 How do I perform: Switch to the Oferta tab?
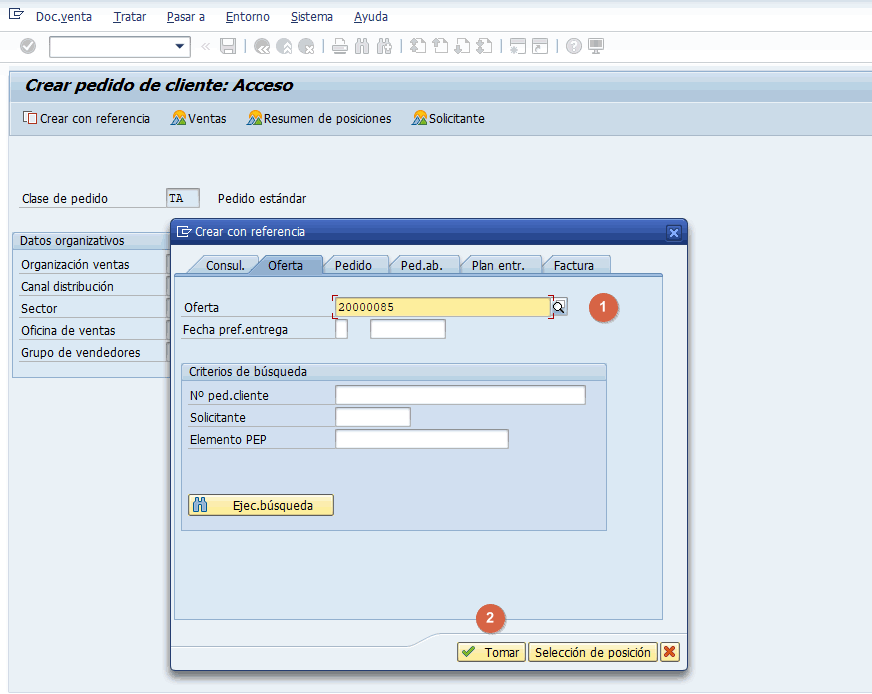[285, 265]
